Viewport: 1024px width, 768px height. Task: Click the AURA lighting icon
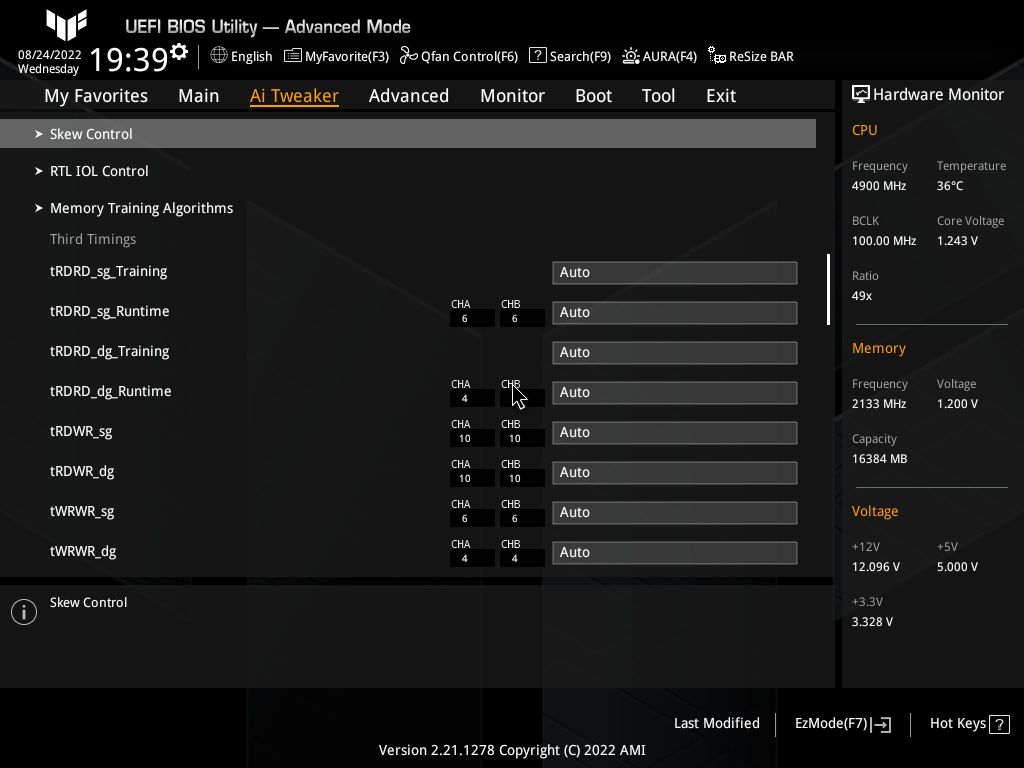(630, 56)
